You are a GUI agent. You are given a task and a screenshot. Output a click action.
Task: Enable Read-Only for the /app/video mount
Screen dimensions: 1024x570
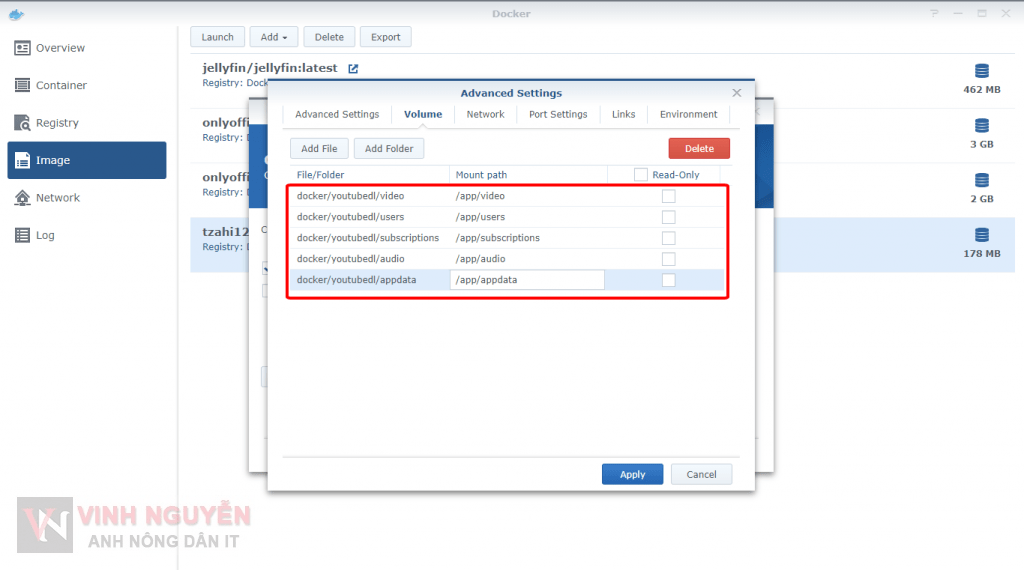click(x=668, y=196)
